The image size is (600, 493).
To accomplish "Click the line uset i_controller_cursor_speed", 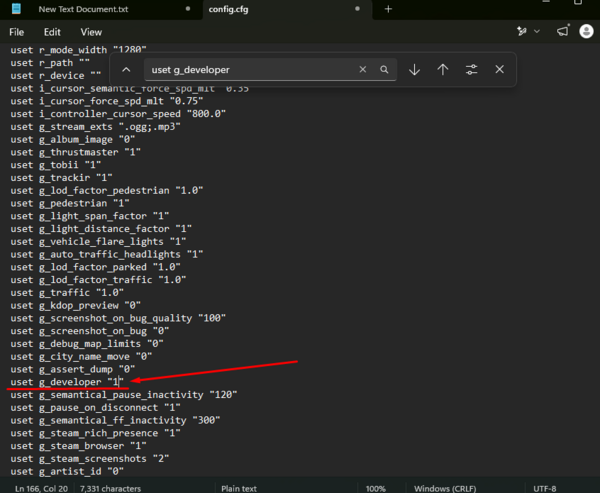I will pos(118,114).
